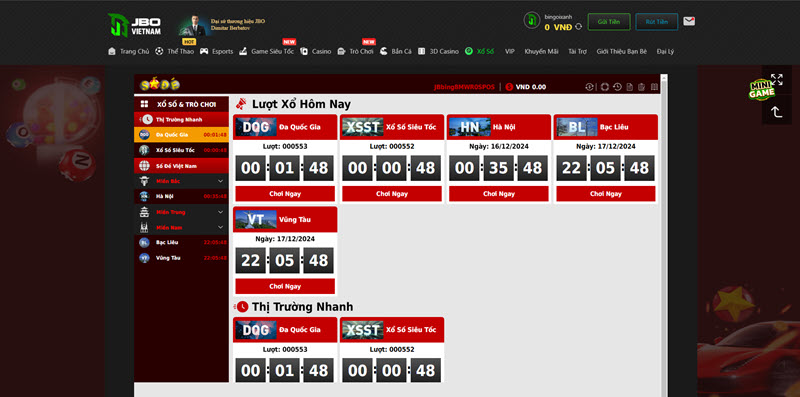Click Chơi Ngay under Hà Nội
The image size is (800, 397).
[x=498, y=194]
